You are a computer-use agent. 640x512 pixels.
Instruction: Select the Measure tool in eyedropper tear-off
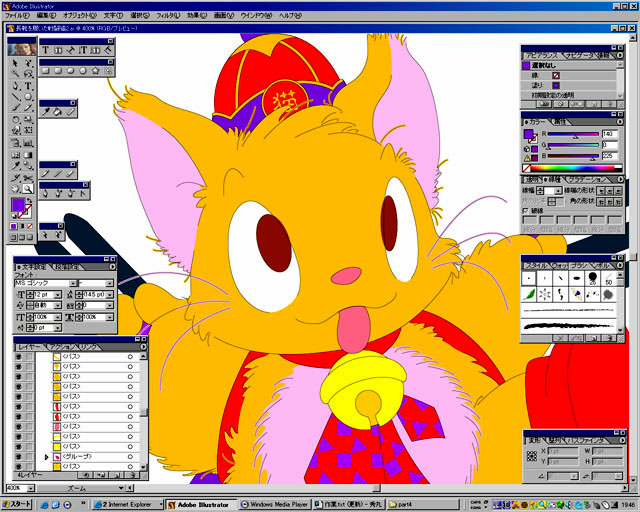pos(71,111)
